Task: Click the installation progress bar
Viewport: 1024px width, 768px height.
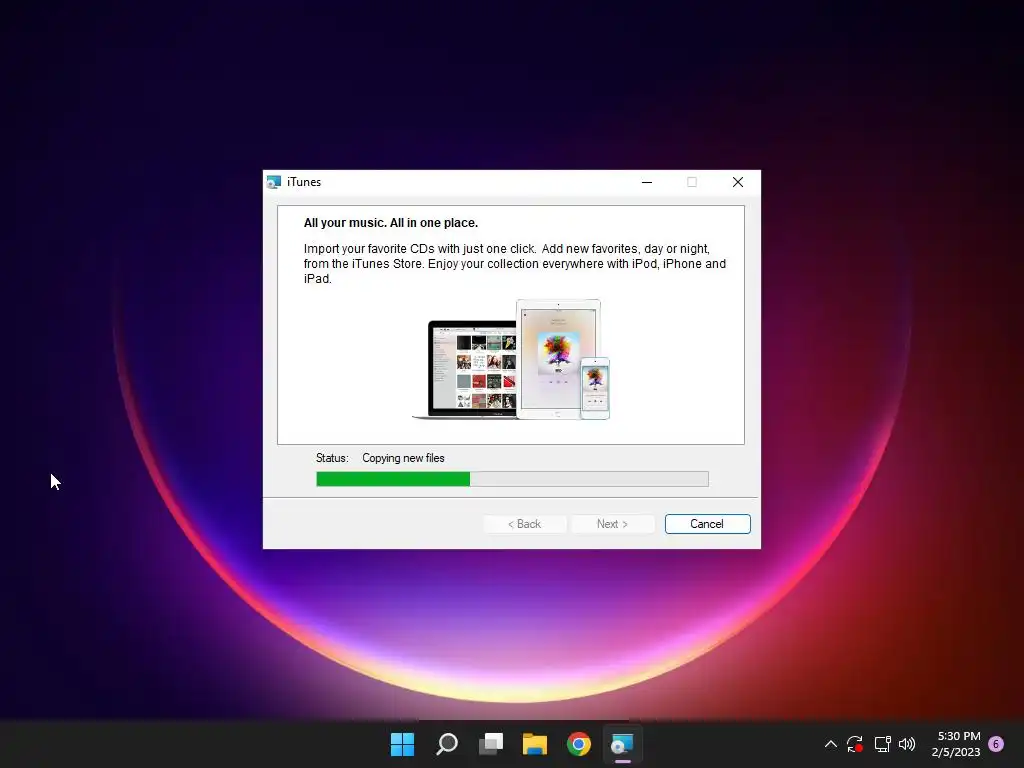Action: (512, 479)
